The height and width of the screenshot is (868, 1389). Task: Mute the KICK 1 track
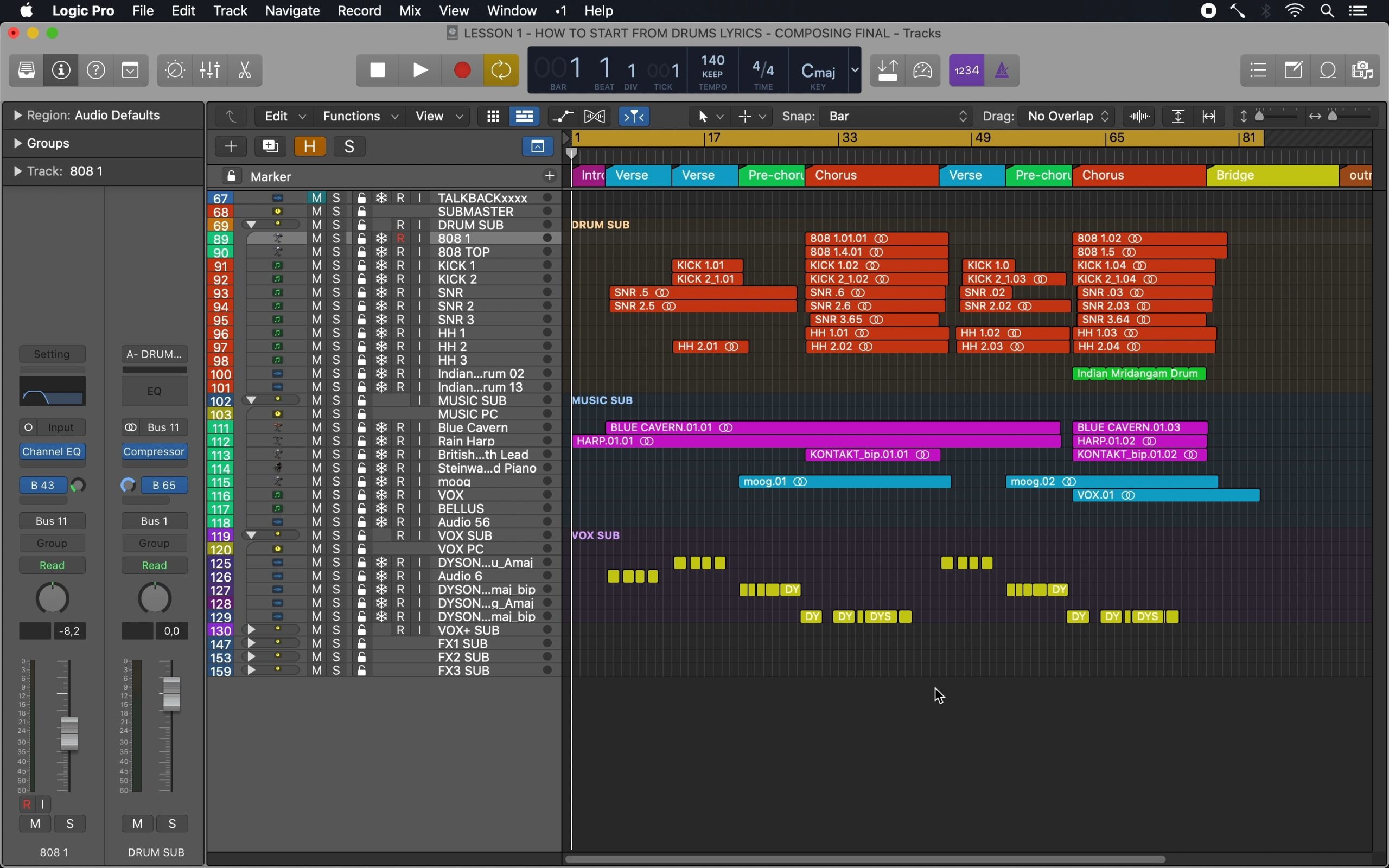pyautogui.click(x=316, y=266)
